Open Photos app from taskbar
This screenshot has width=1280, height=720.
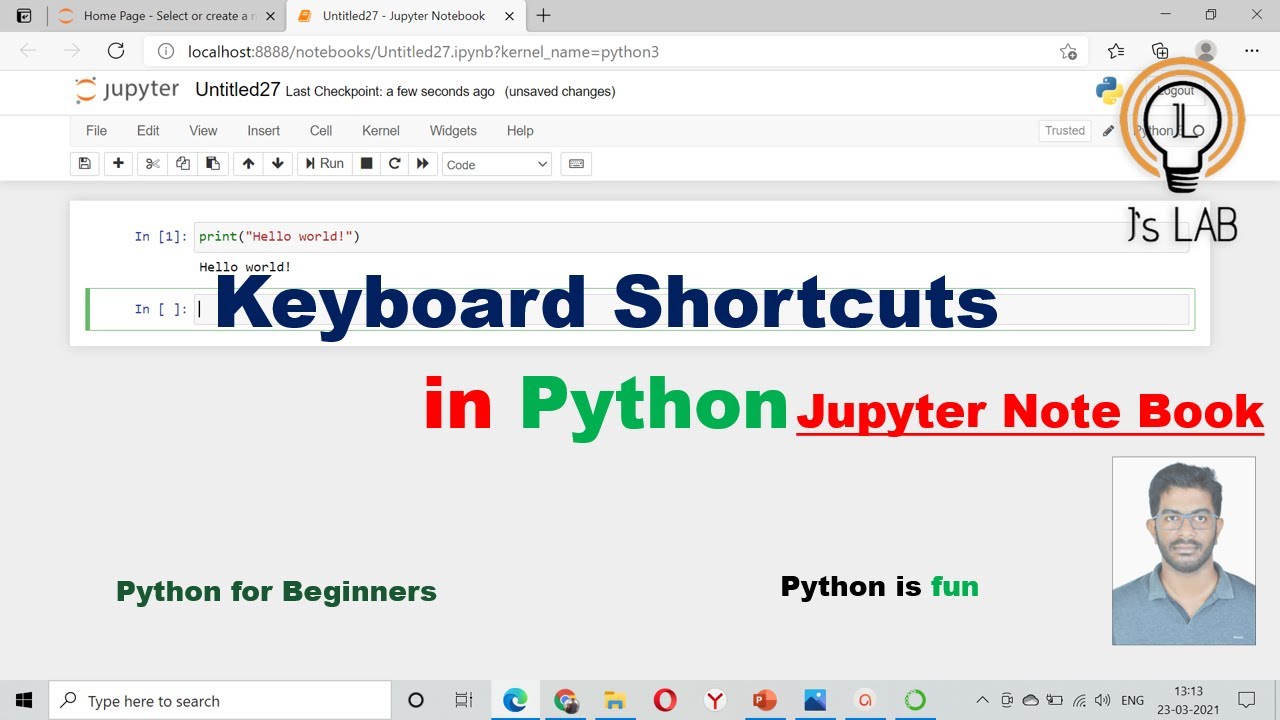[815, 700]
